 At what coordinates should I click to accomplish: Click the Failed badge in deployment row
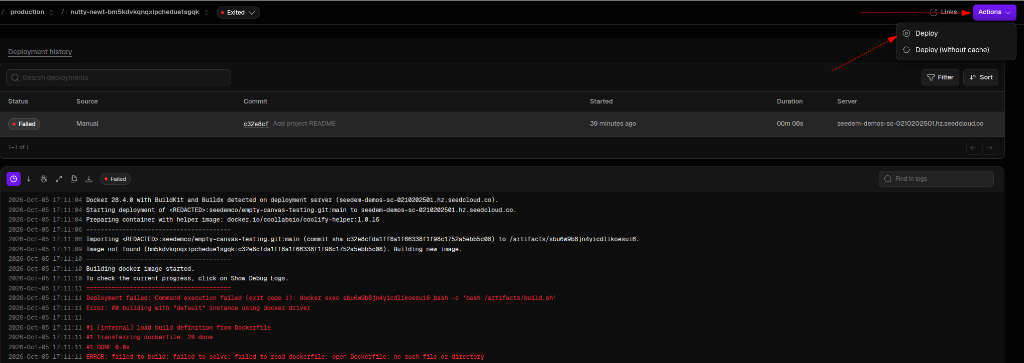(x=24, y=124)
